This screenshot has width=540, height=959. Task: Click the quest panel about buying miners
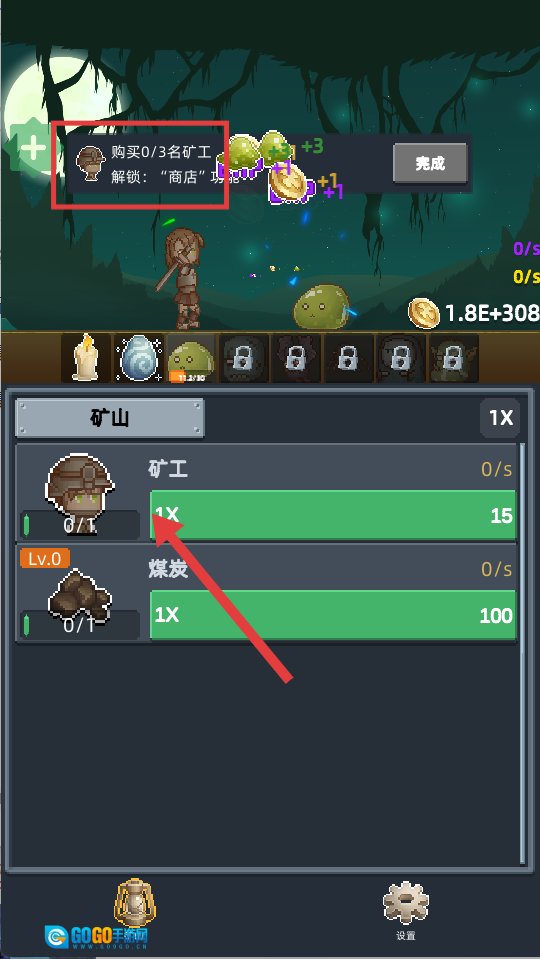(269, 163)
